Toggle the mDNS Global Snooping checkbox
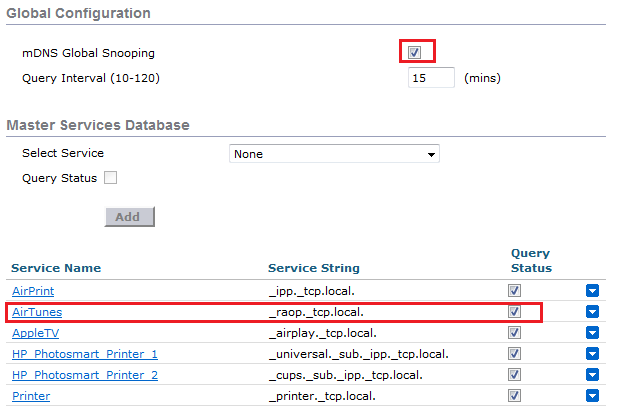This screenshot has width=643, height=419. [x=415, y=52]
